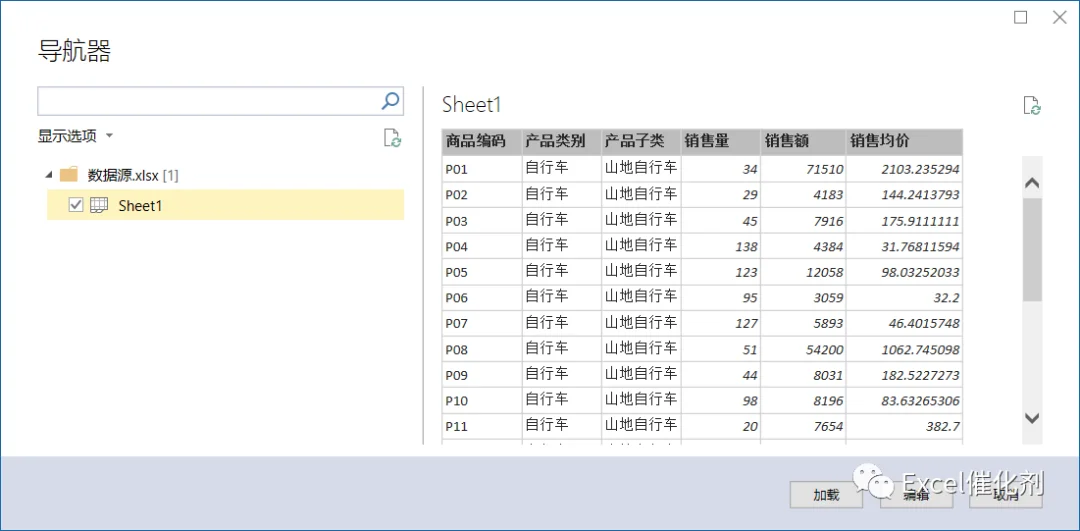Click cell P02 in preview
The height and width of the screenshot is (531, 1080).
point(481,195)
